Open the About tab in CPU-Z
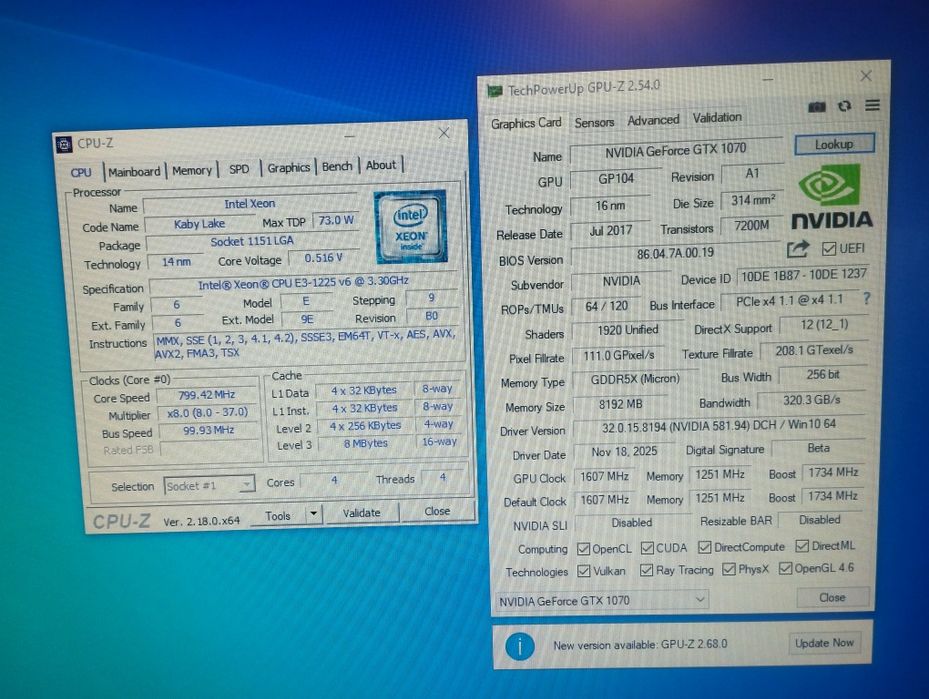 380,165
